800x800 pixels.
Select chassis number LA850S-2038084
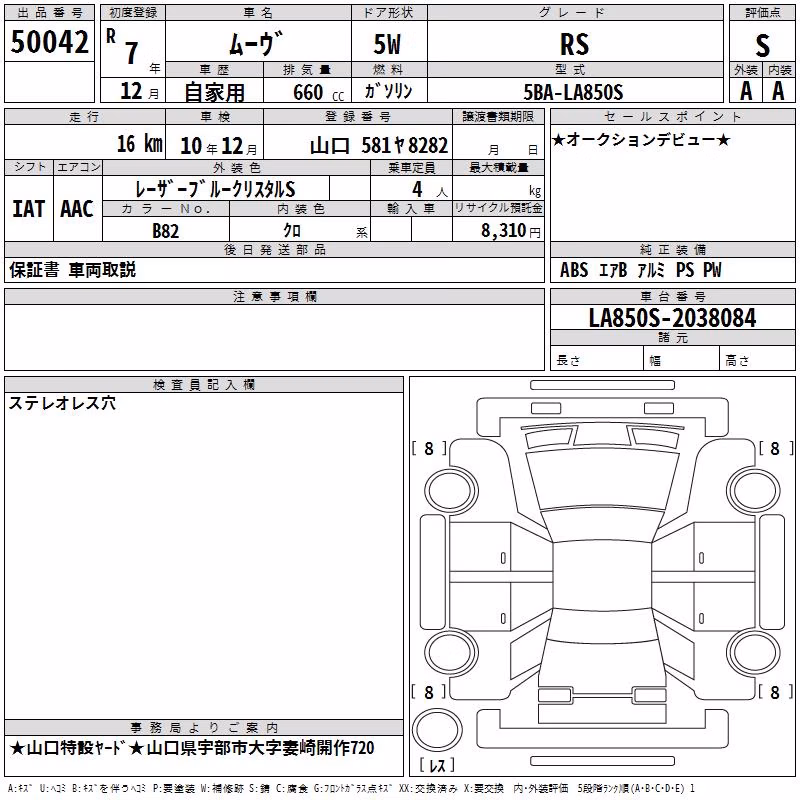672,318
